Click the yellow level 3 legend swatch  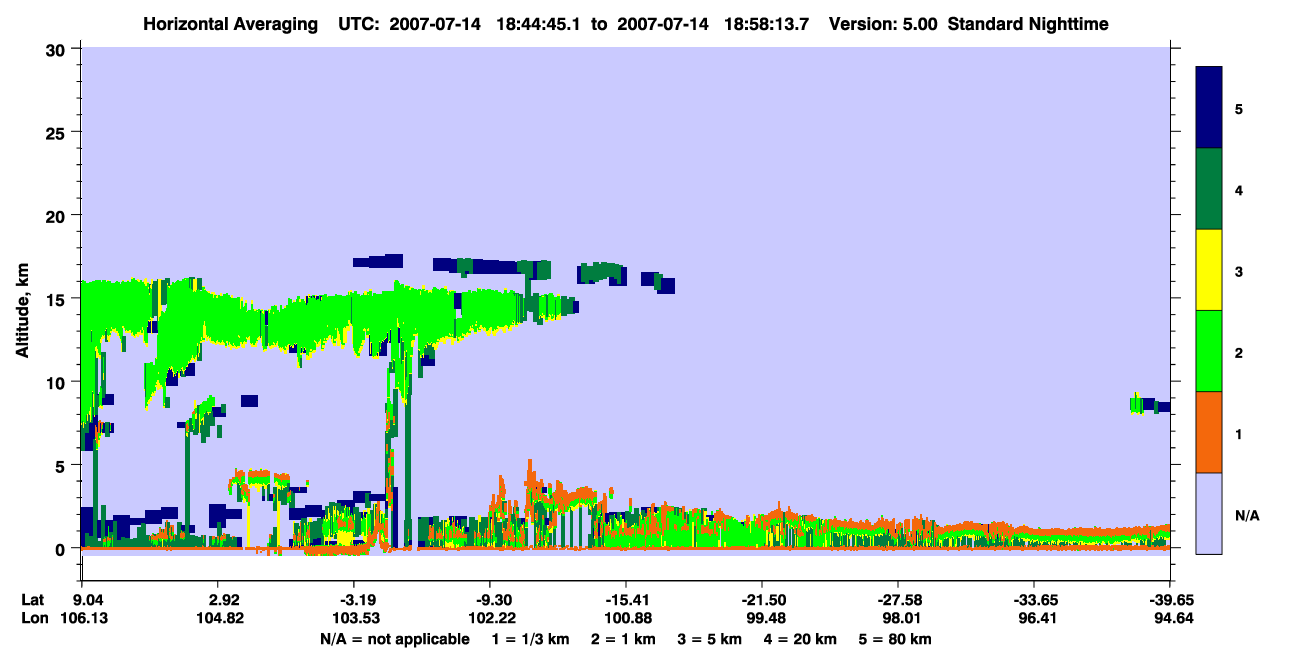tap(1209, 270)
